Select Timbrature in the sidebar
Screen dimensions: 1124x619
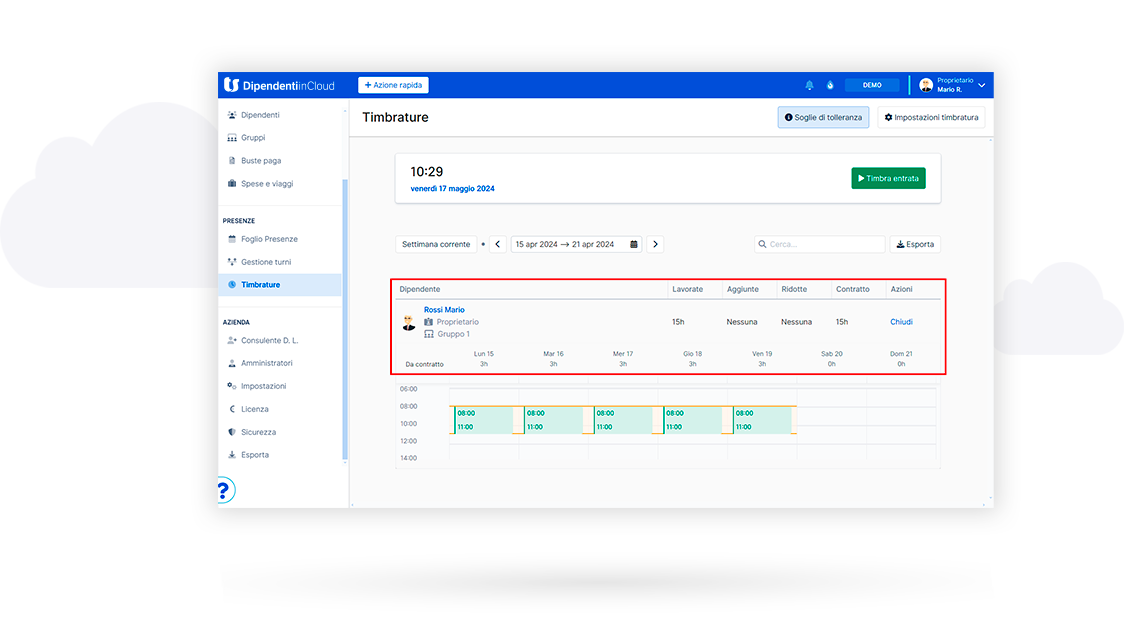point(280,284)
